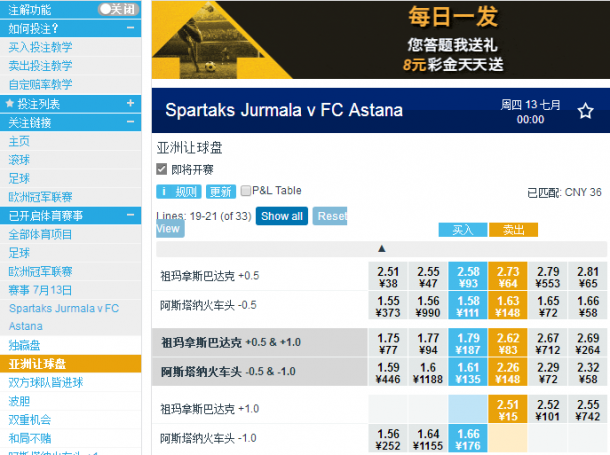Collapse the 关注链接 section

(x=130, y=122)
